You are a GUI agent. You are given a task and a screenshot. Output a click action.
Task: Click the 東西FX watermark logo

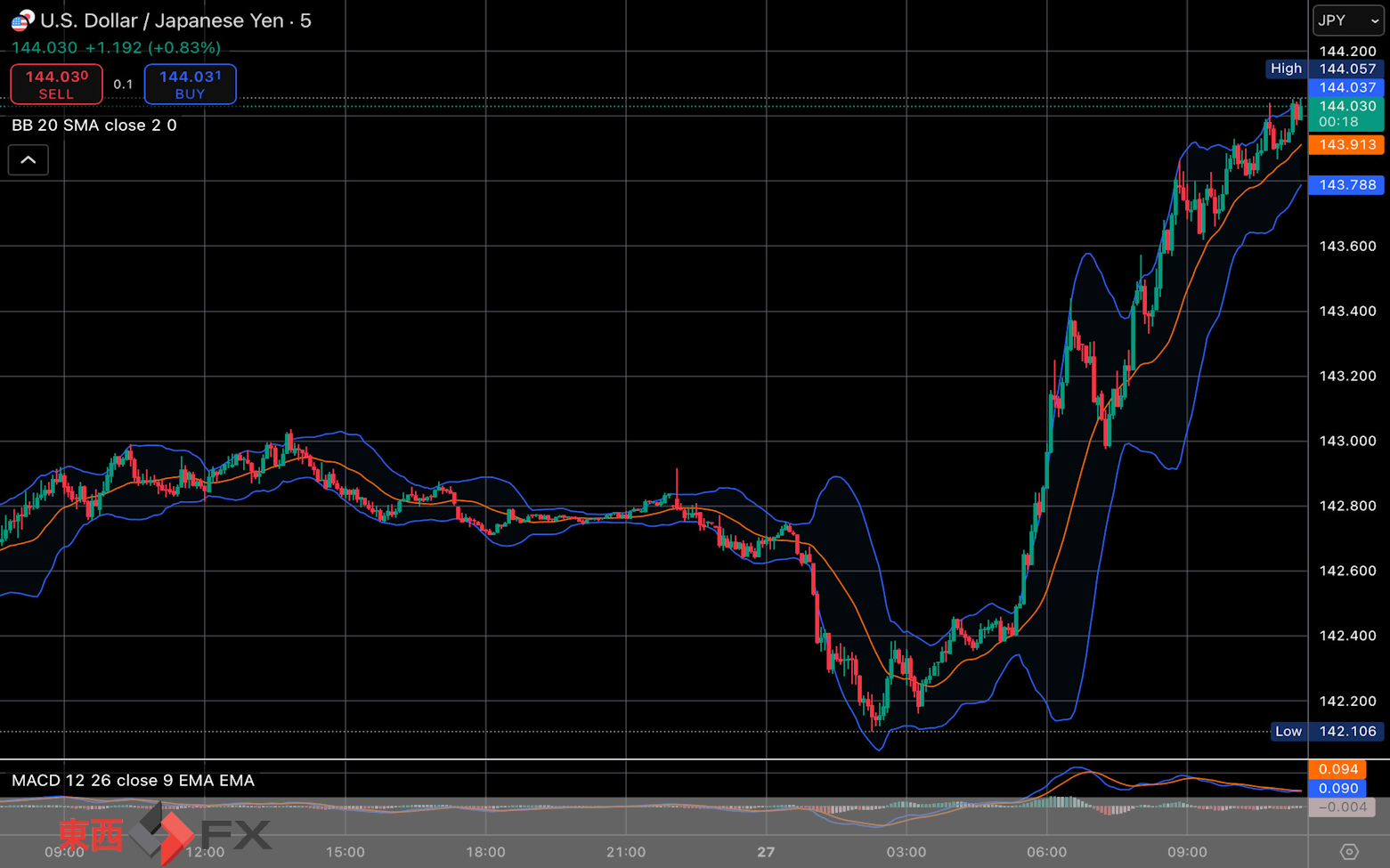(x=165, y=835)
